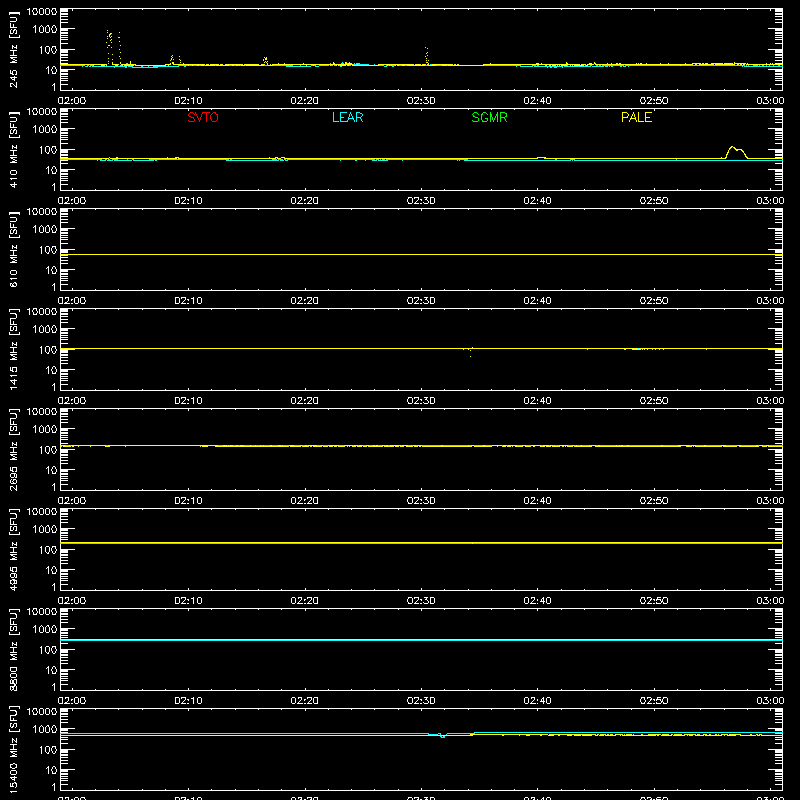Viewport: 800px width, 800px height.
Task: Select the 8800 MHz [SFU] axis title
Action: [x=14, y=649]
